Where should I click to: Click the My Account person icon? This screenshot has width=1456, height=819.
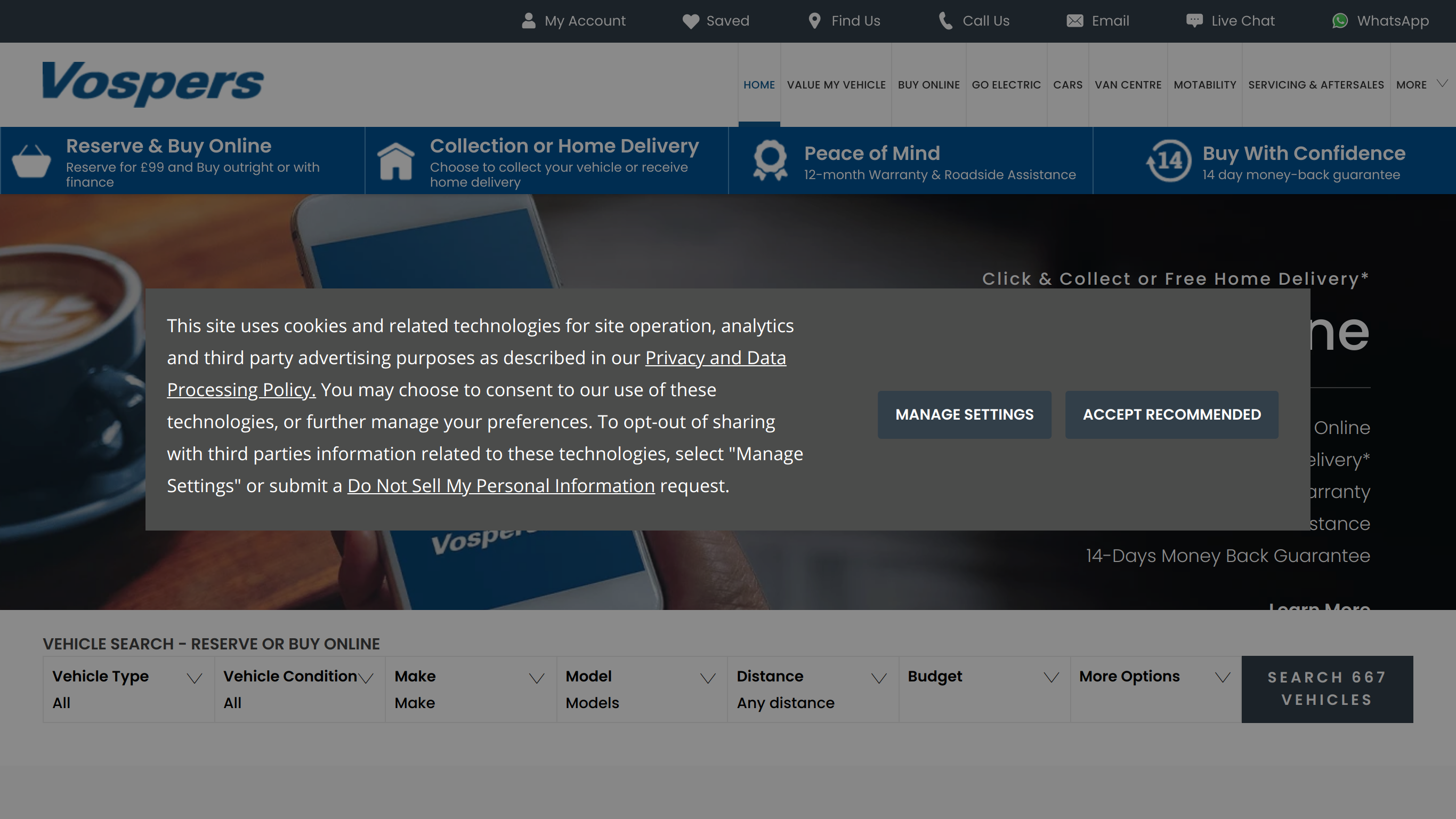(529, 21)
